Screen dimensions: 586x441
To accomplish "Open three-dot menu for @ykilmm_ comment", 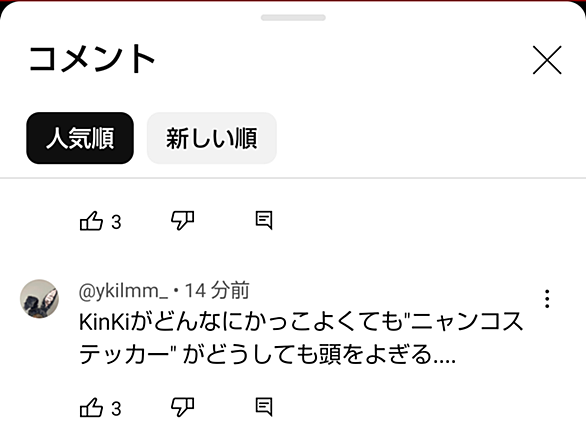I will click(547, 299).
